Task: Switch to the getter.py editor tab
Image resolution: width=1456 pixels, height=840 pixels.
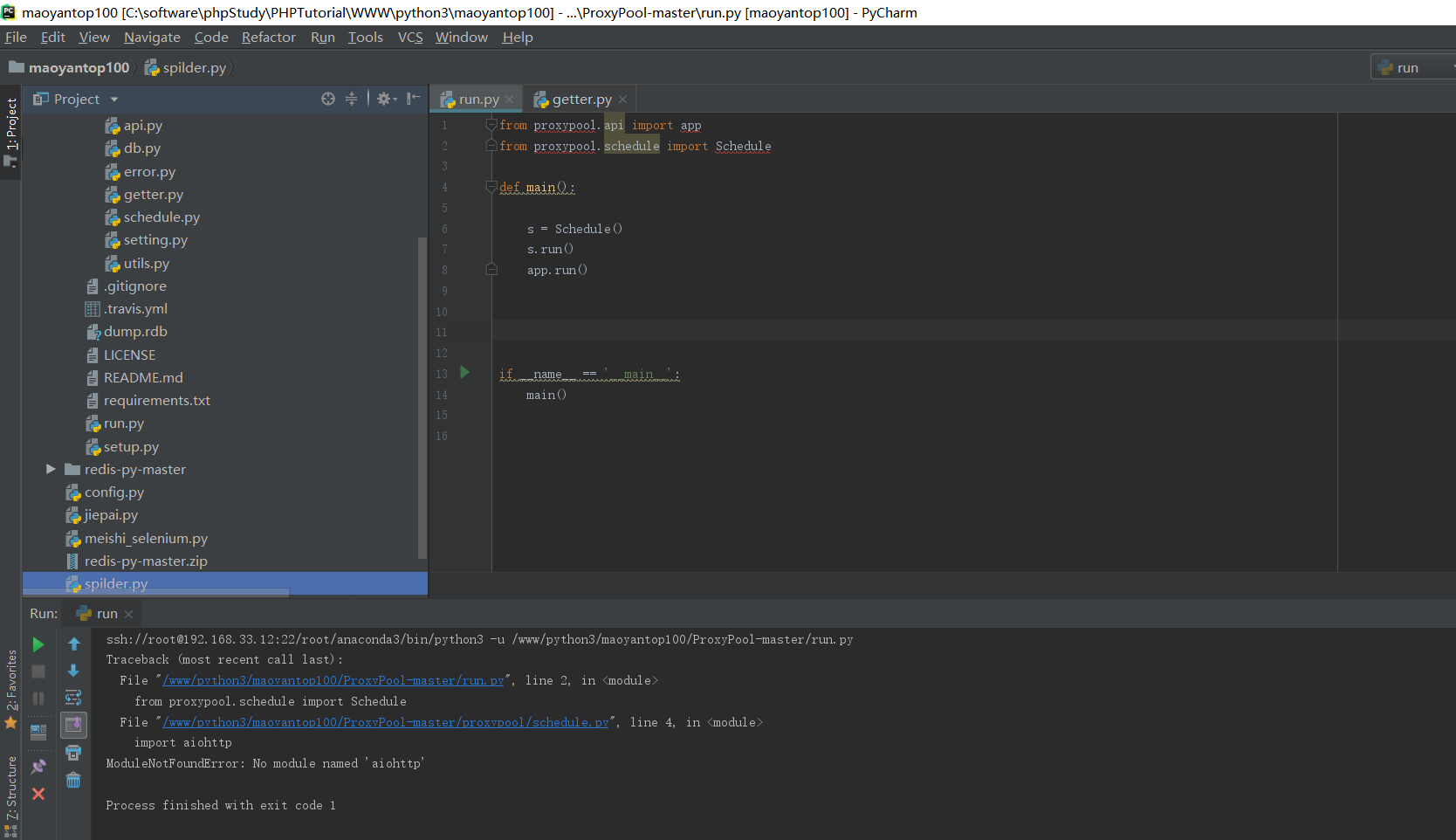Action: click(x=581, y=100)
